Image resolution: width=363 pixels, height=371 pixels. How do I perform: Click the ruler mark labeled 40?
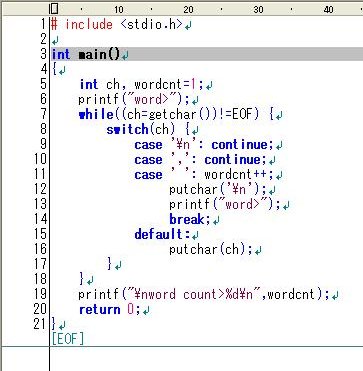pyautogui.click(x=328, y=10)
